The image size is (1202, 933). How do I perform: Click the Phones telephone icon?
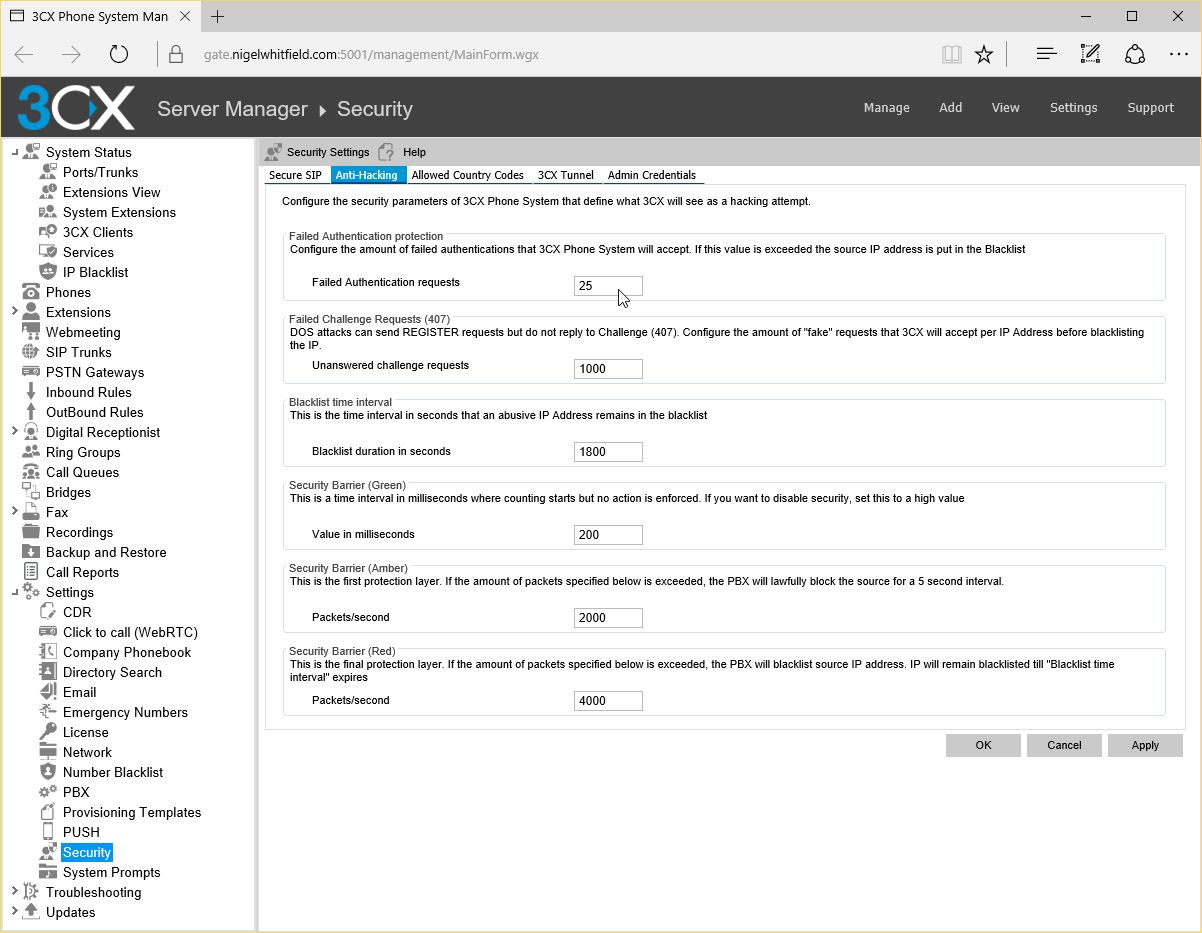[31, 292]
